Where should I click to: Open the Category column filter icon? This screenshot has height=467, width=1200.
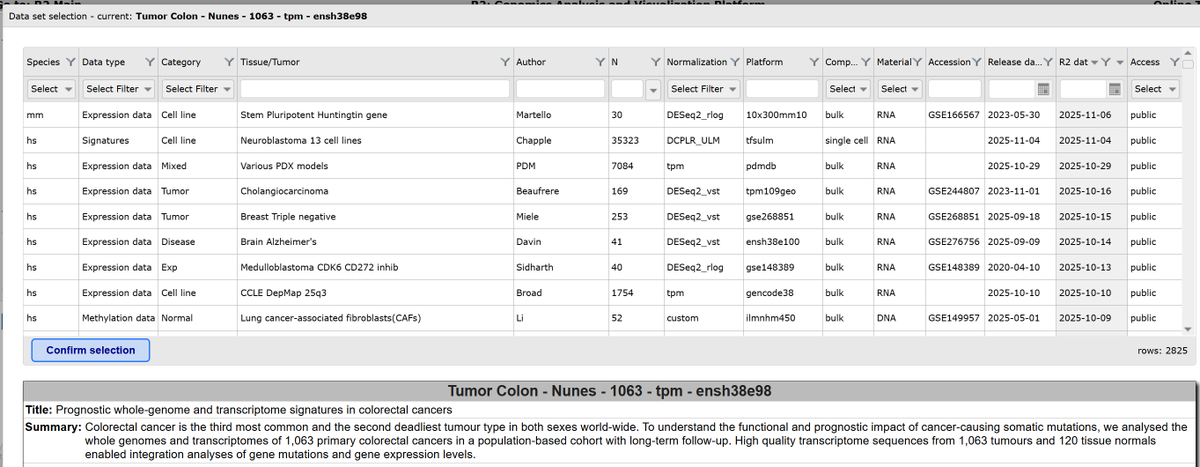coord(231,62)
